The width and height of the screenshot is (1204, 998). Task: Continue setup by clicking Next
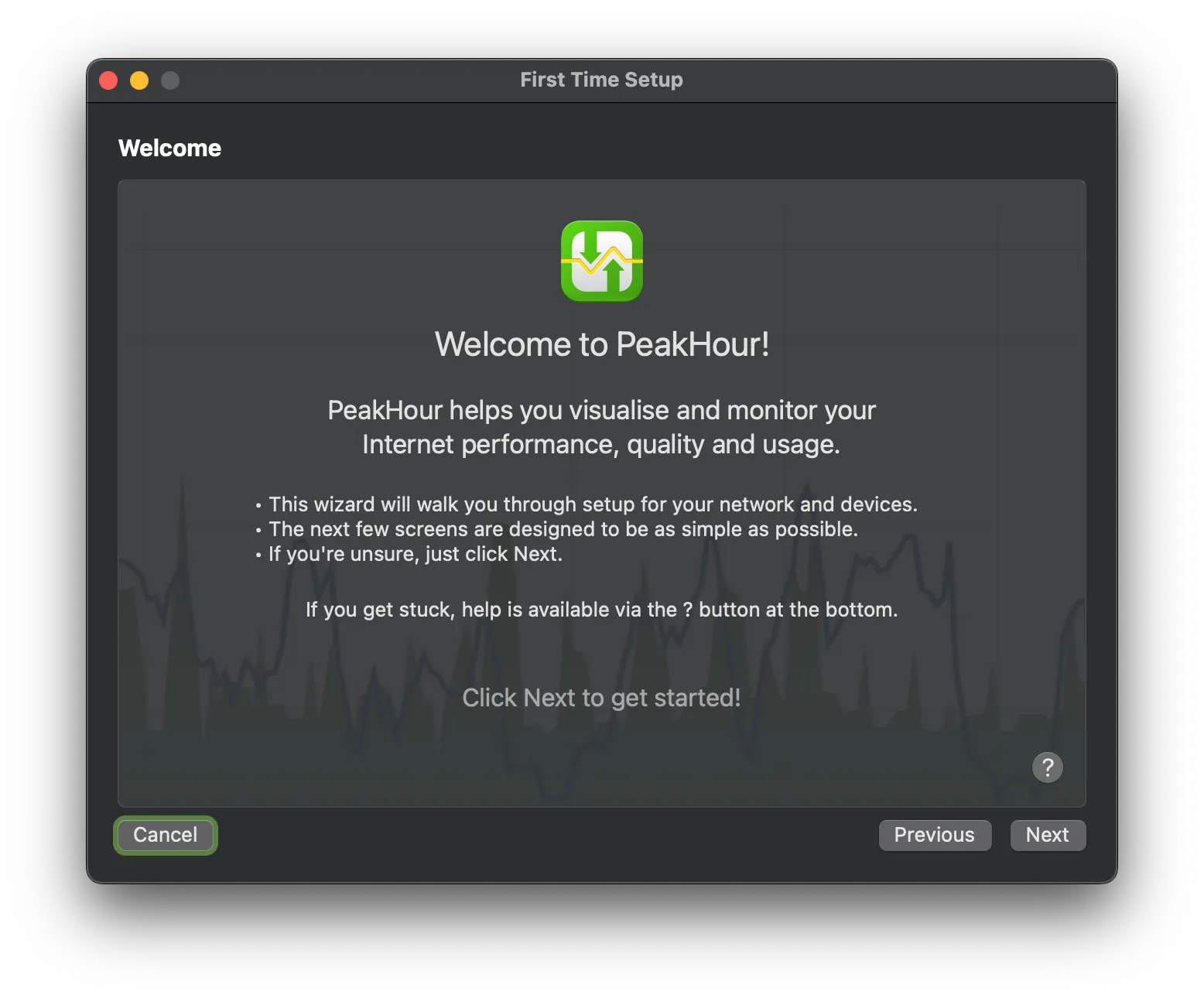(x=1048, y=836)
